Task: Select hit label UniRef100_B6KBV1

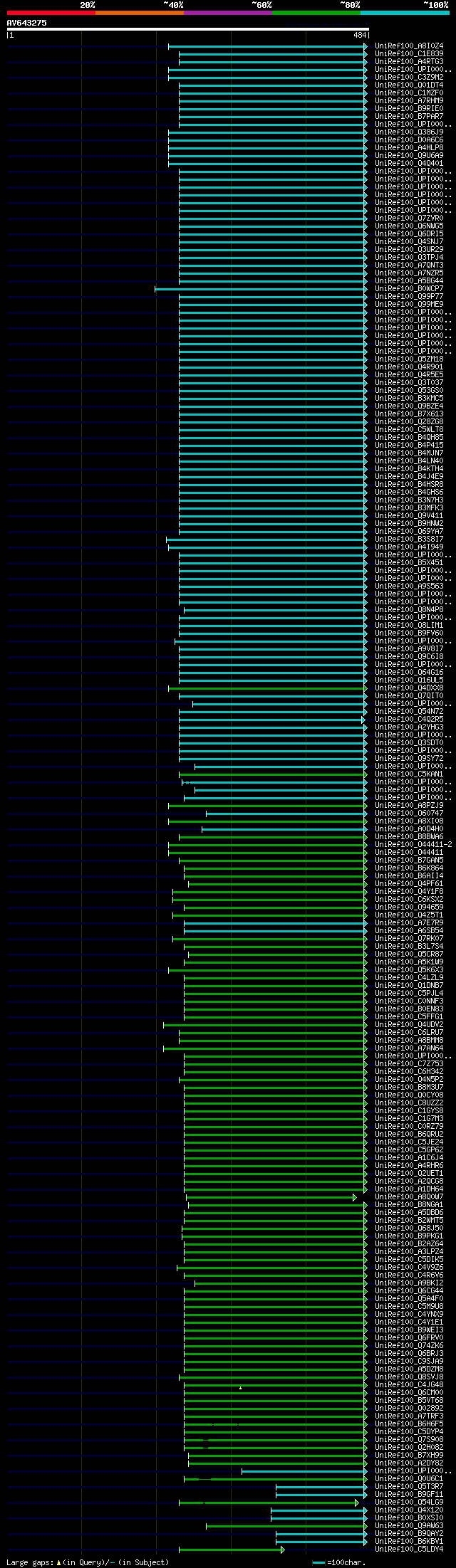Action: pos(409,1541)
